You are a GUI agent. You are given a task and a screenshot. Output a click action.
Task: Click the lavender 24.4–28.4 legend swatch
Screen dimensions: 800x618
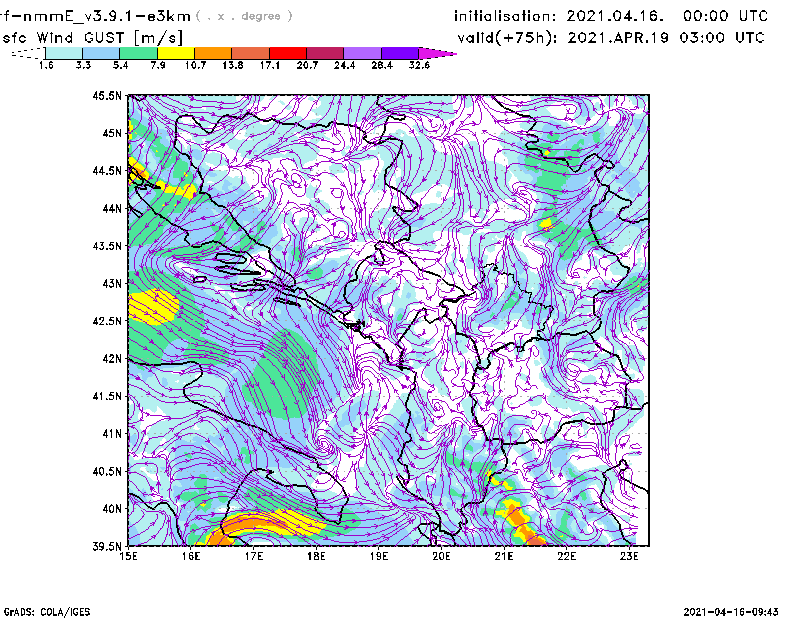pos(362,53)
